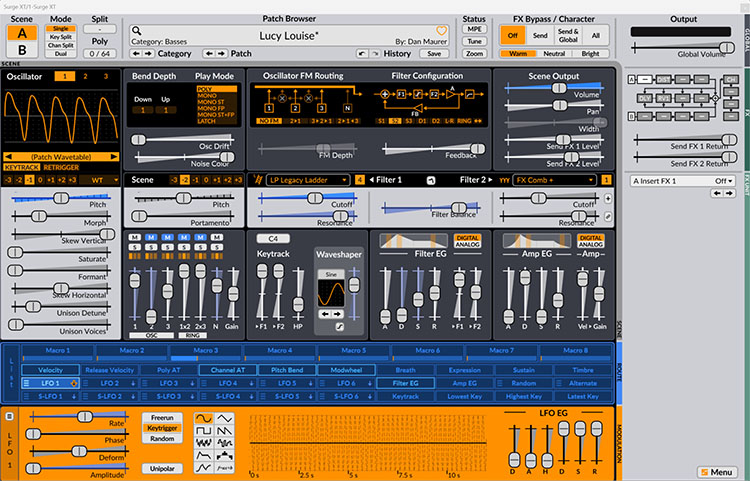Load previous patch arrow
The image size is (750, 481).
coord(210,54)
